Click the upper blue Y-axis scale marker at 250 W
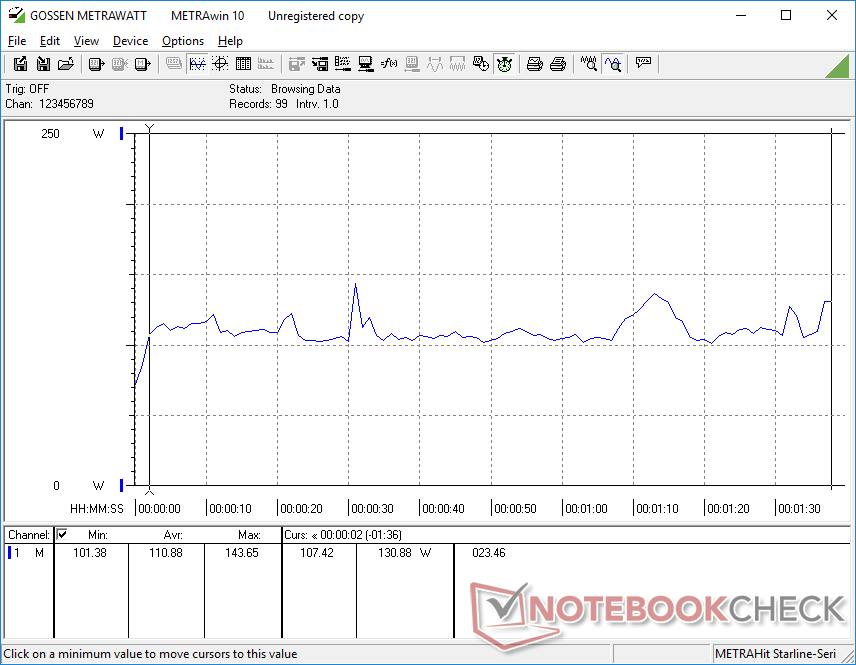 pos(122,134)
